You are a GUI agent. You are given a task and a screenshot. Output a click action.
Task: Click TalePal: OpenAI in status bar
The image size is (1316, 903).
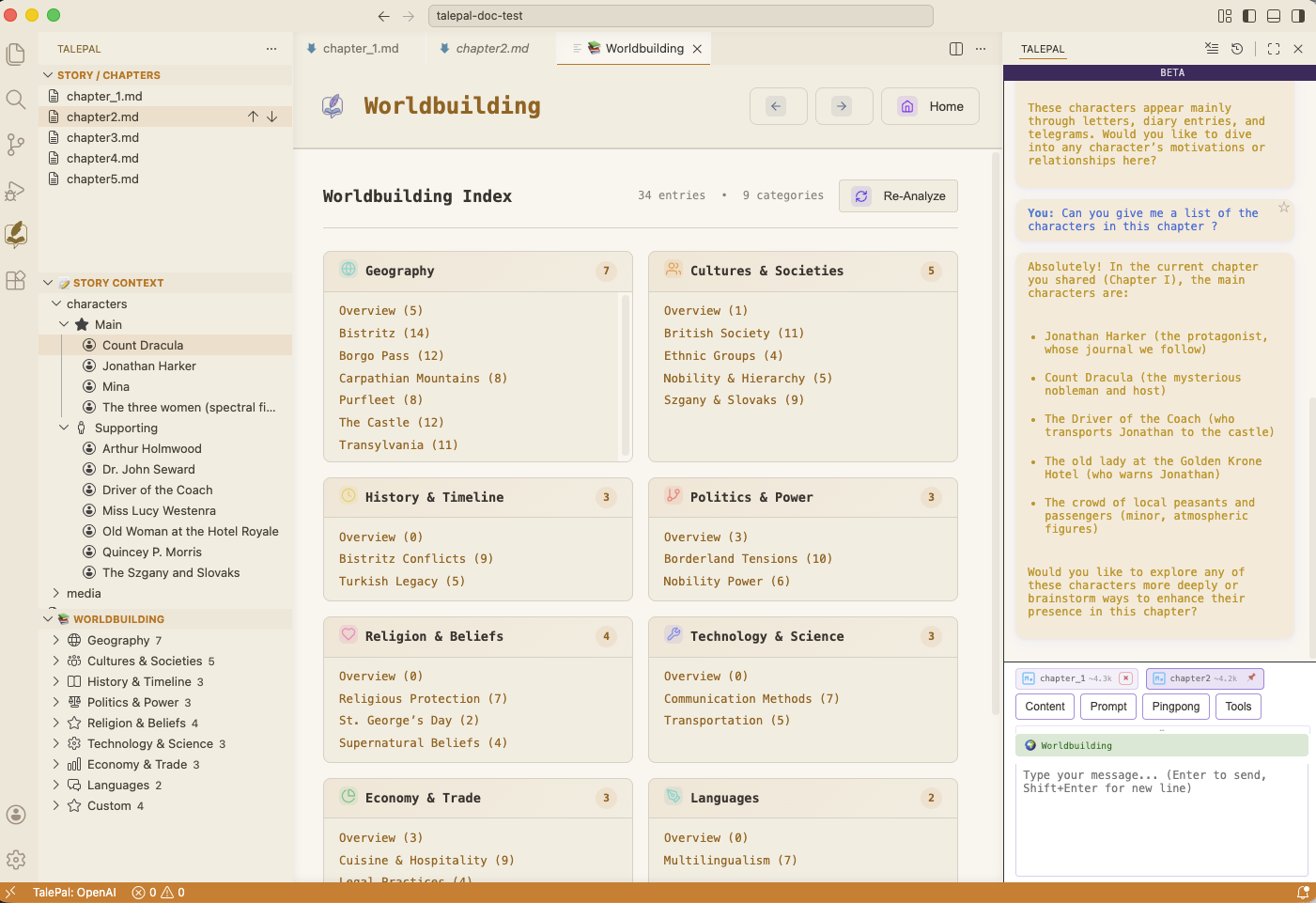point(74,893)
